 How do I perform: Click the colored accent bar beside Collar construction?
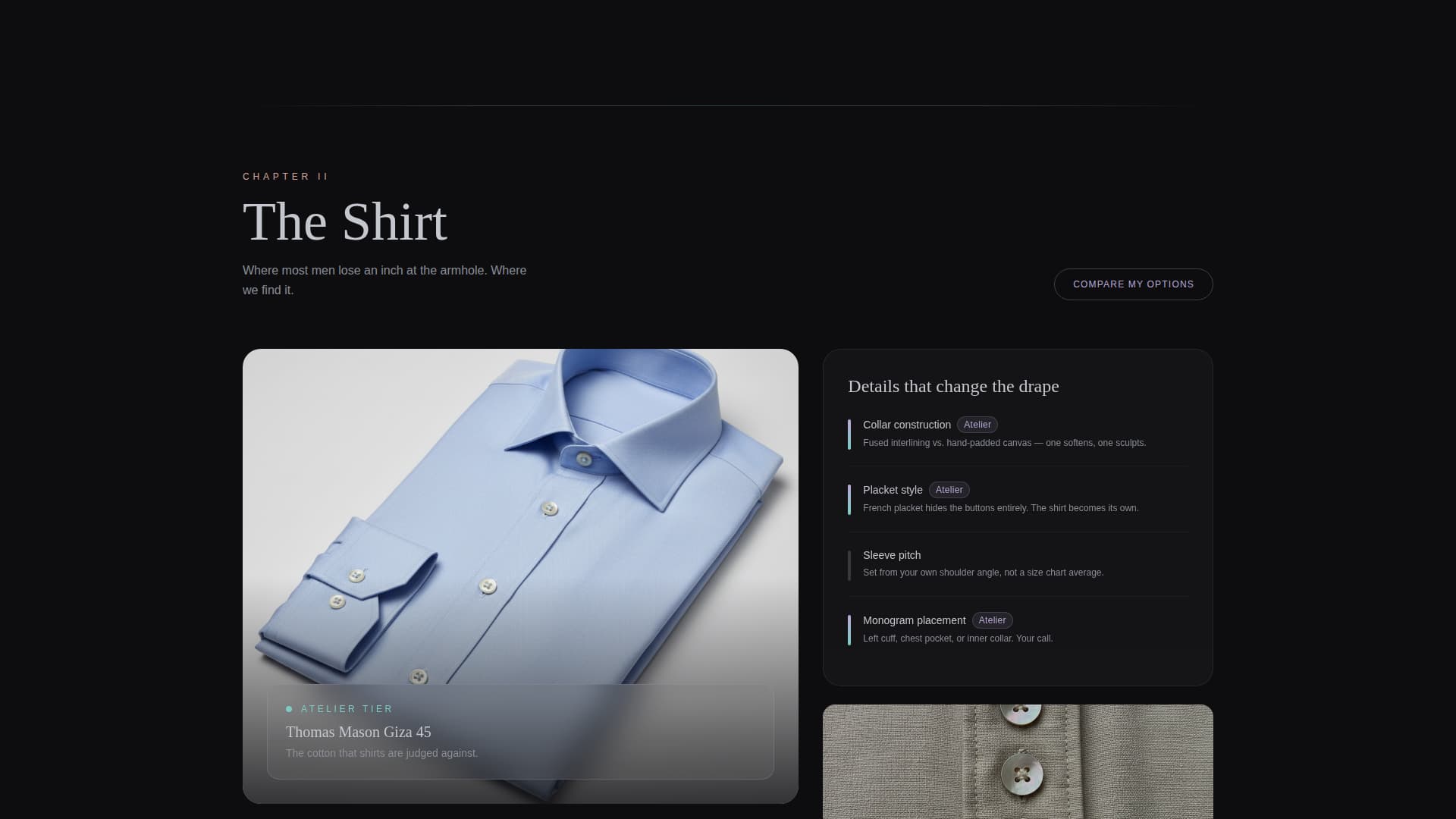coord(849,435)
